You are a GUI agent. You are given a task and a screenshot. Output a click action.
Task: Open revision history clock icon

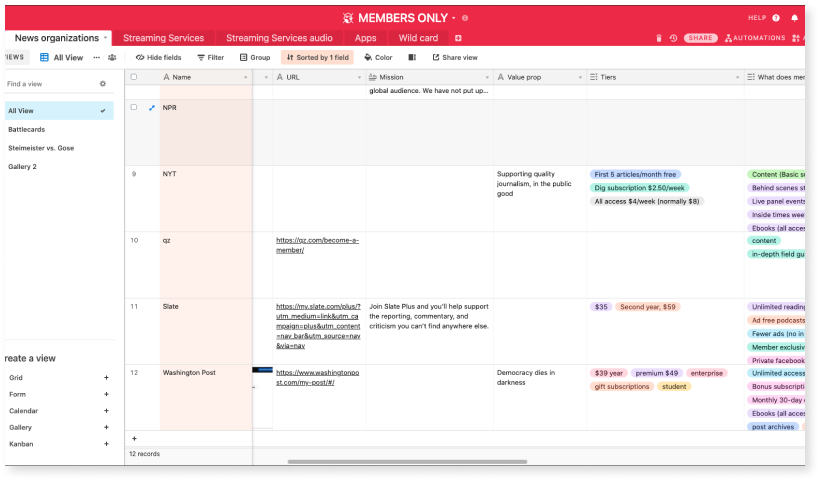[673, 38]
